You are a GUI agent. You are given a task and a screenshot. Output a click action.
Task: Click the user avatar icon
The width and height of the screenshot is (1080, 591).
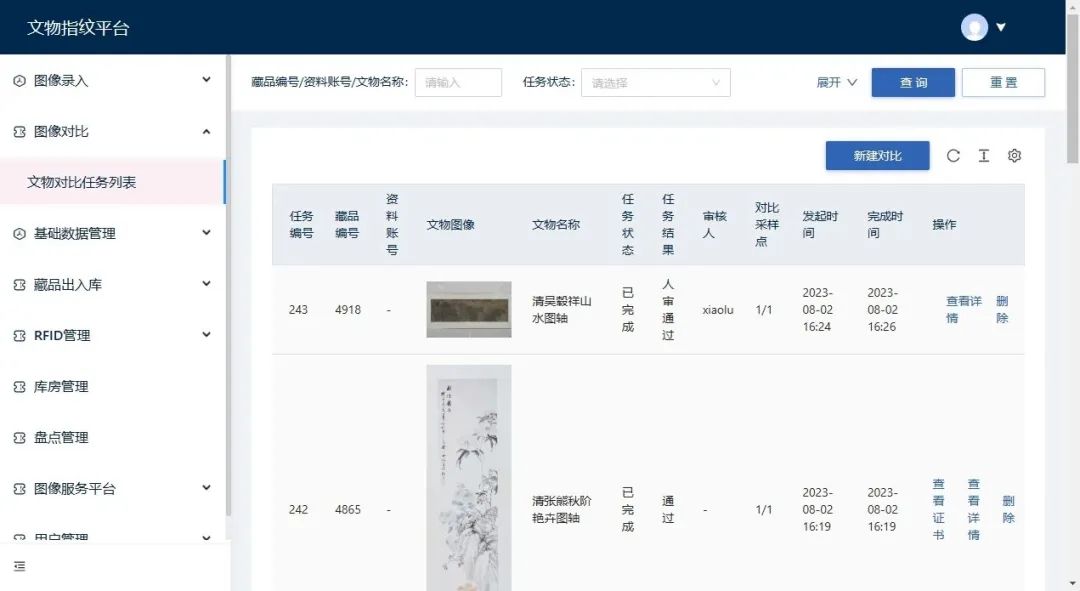point(974,28)
